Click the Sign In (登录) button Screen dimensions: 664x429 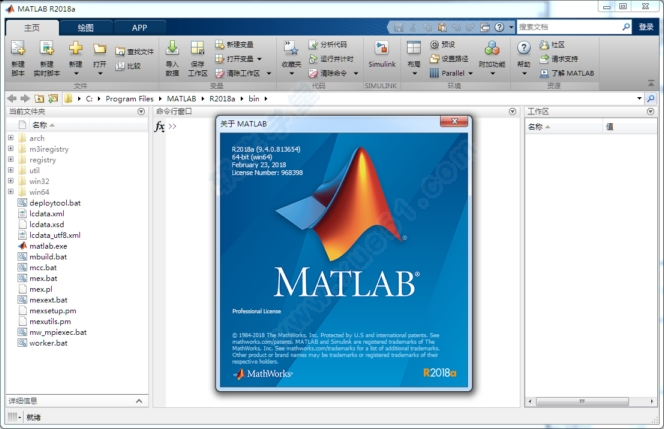(x=646, y=27)
